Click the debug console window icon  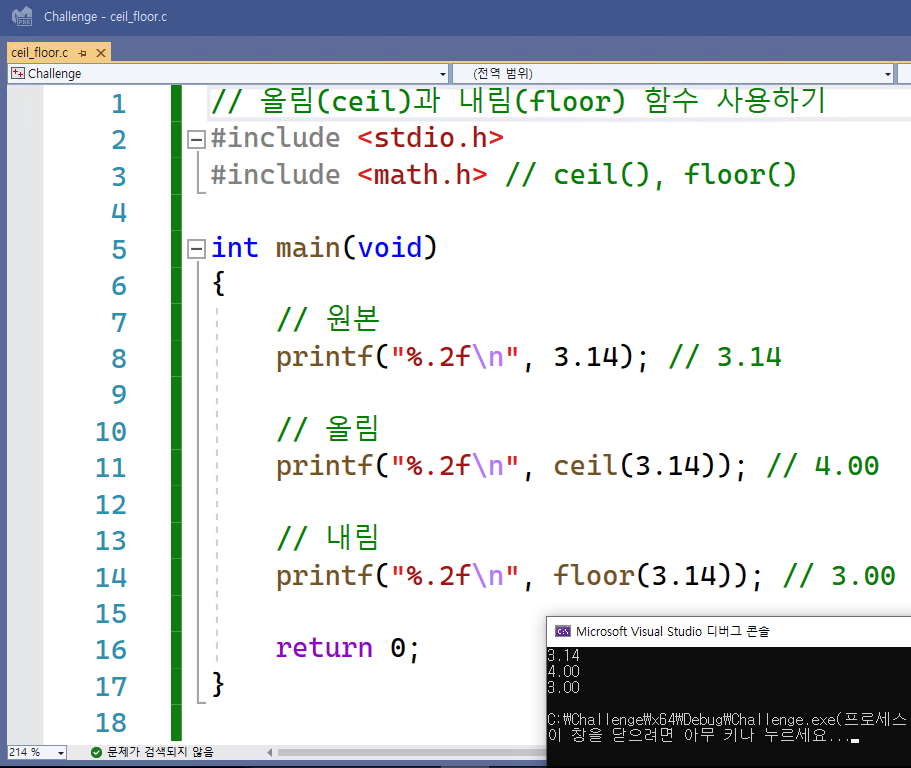[563, 631]
